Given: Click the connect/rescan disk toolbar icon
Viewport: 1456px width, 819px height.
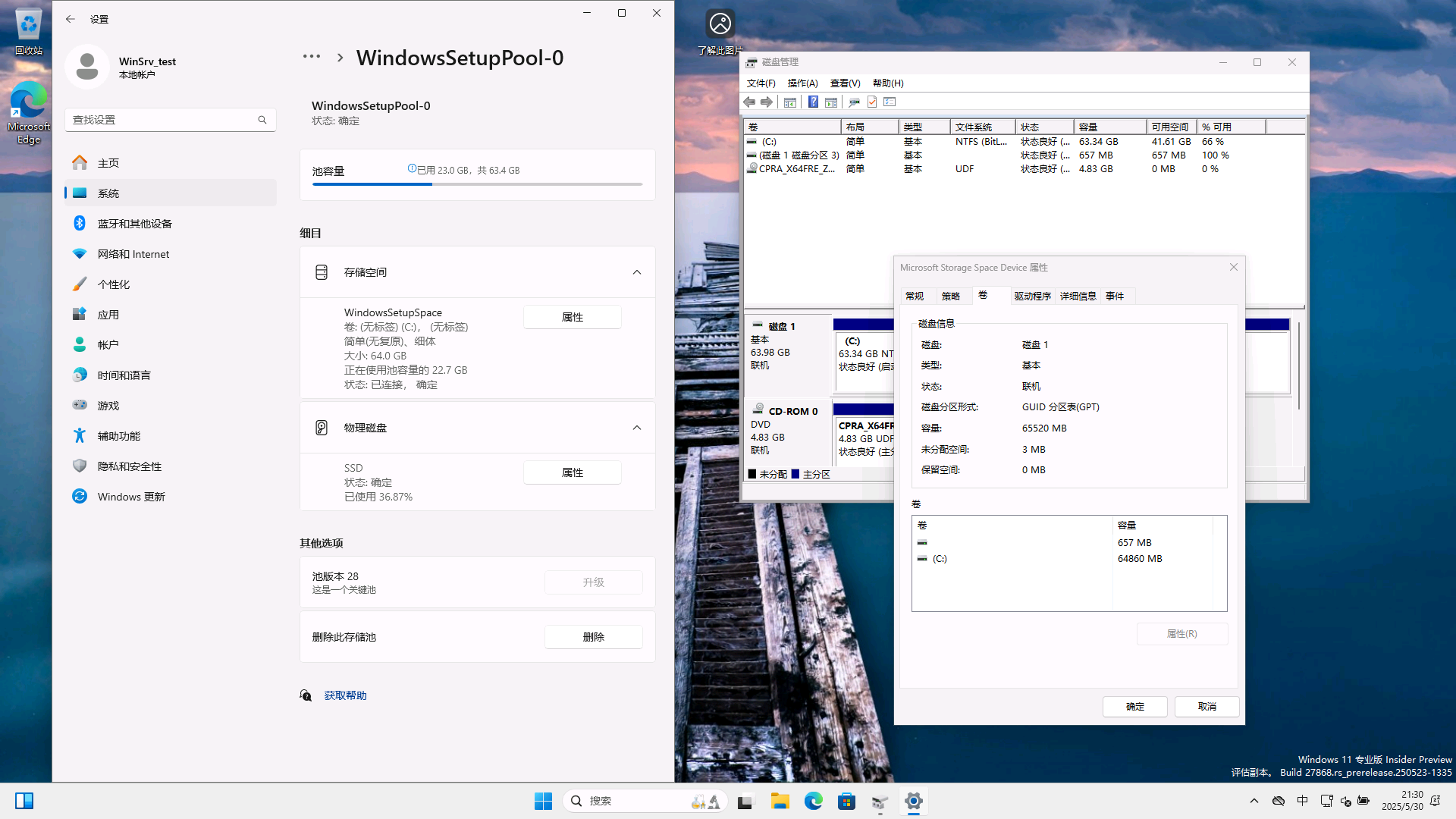Looking at the screenshot, I should click(854, 102).
